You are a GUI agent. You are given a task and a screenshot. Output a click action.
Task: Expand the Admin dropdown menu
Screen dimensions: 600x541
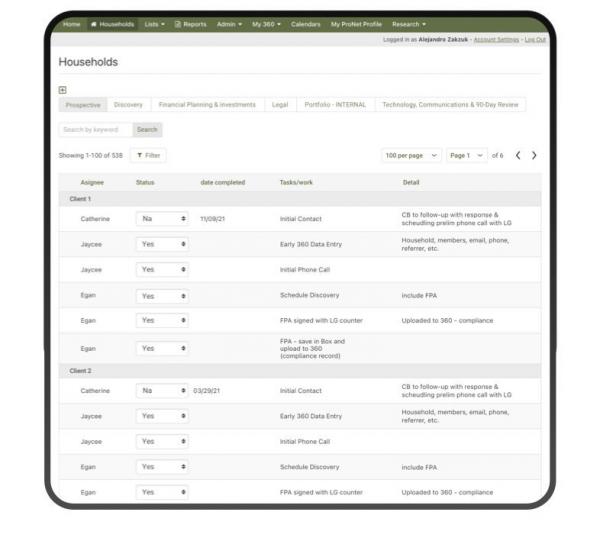pyautogui.click(x=229, y=24)
